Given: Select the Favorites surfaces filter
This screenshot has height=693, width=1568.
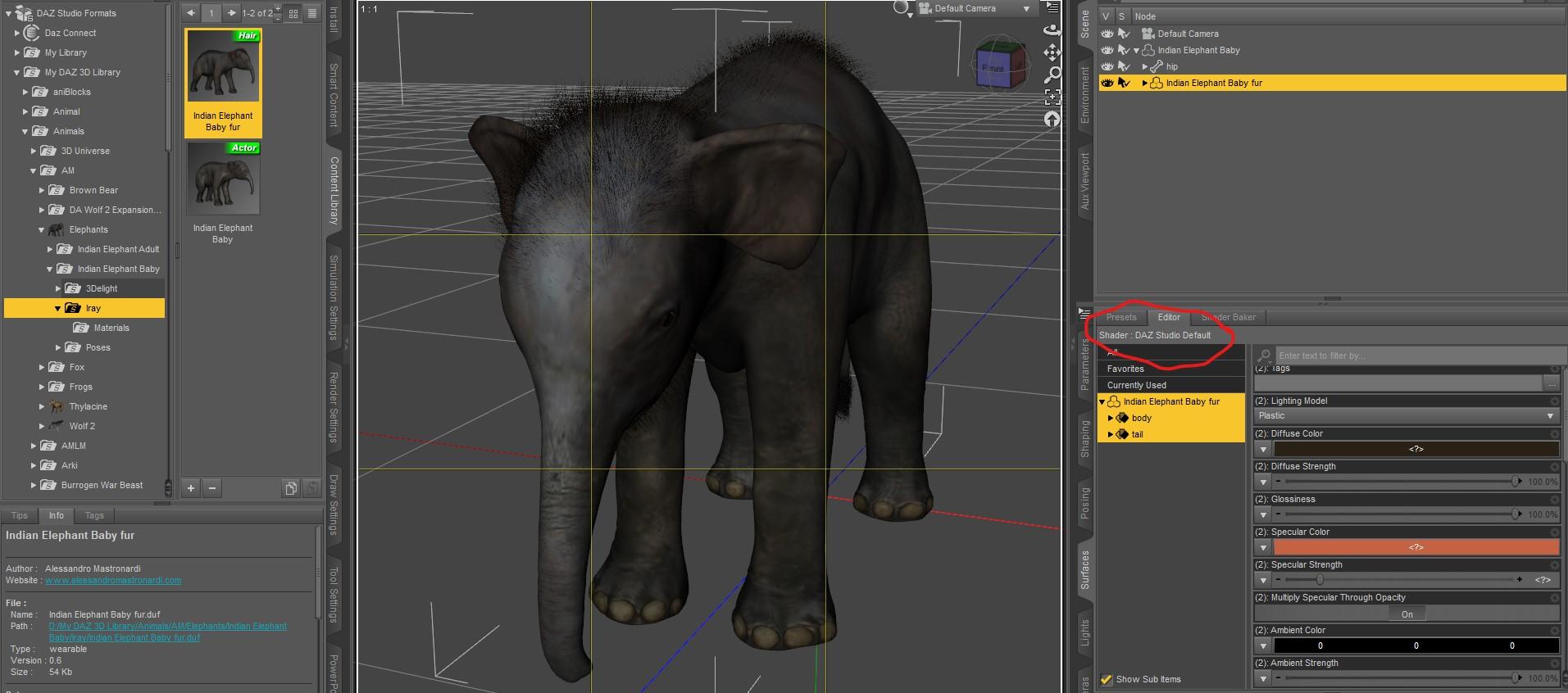Looking at the screenshot, I should click(x=1170, y=369).
